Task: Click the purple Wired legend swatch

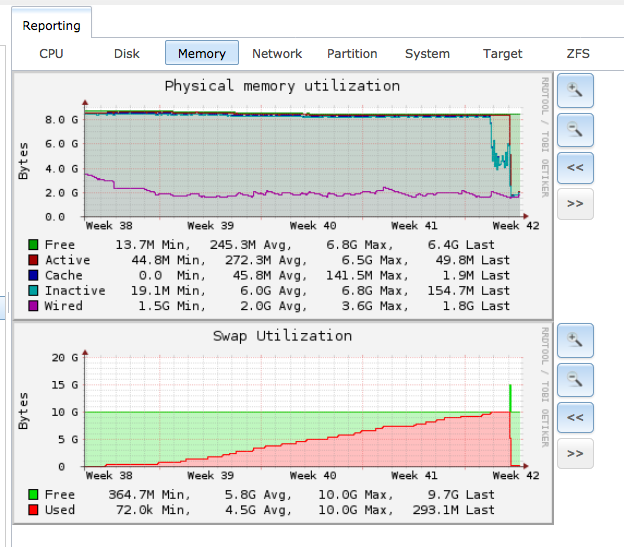Action: (33, 306)
